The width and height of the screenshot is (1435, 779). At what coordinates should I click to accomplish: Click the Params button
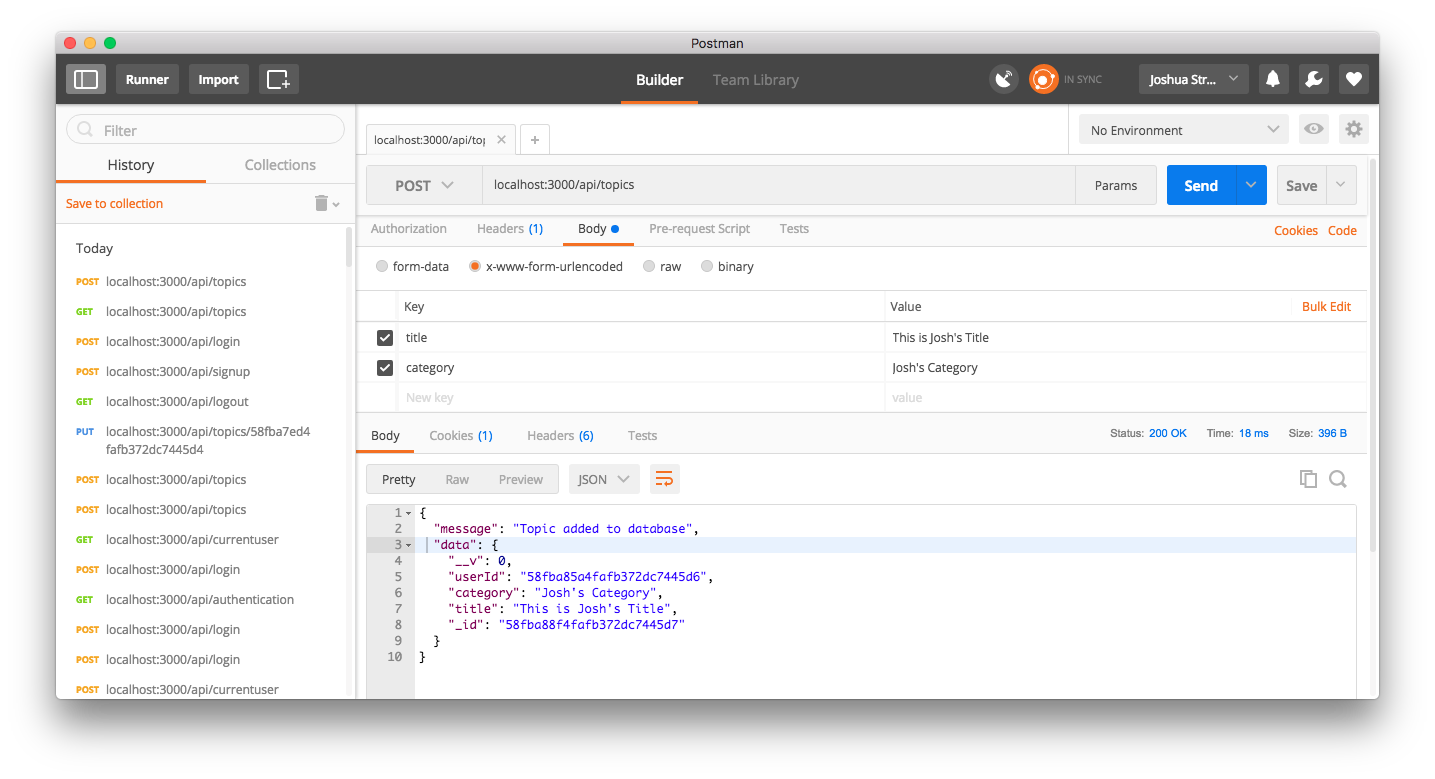point(1116,185)
